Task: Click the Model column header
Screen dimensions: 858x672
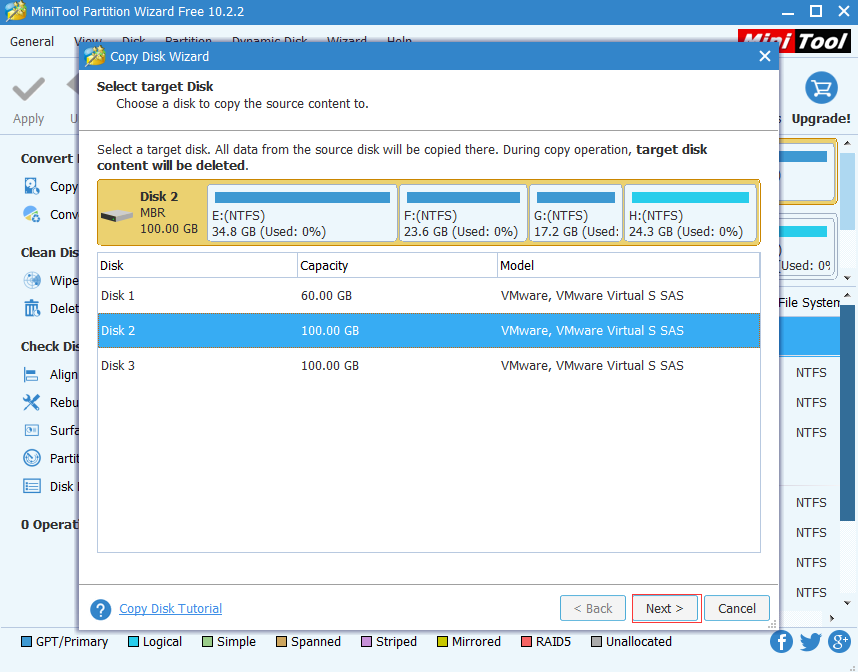Action: click(629, 265)
